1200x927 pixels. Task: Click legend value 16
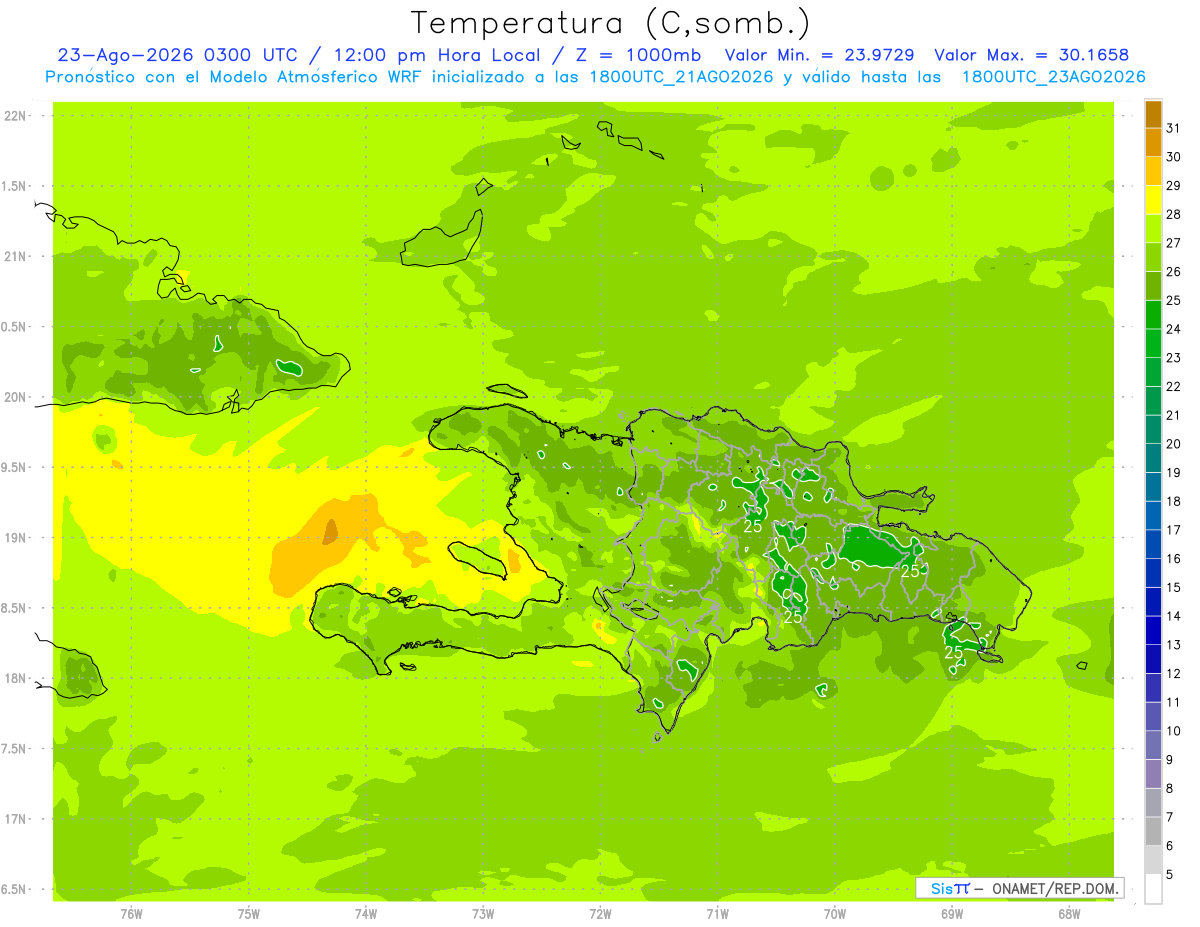(x=1174, y=559)
